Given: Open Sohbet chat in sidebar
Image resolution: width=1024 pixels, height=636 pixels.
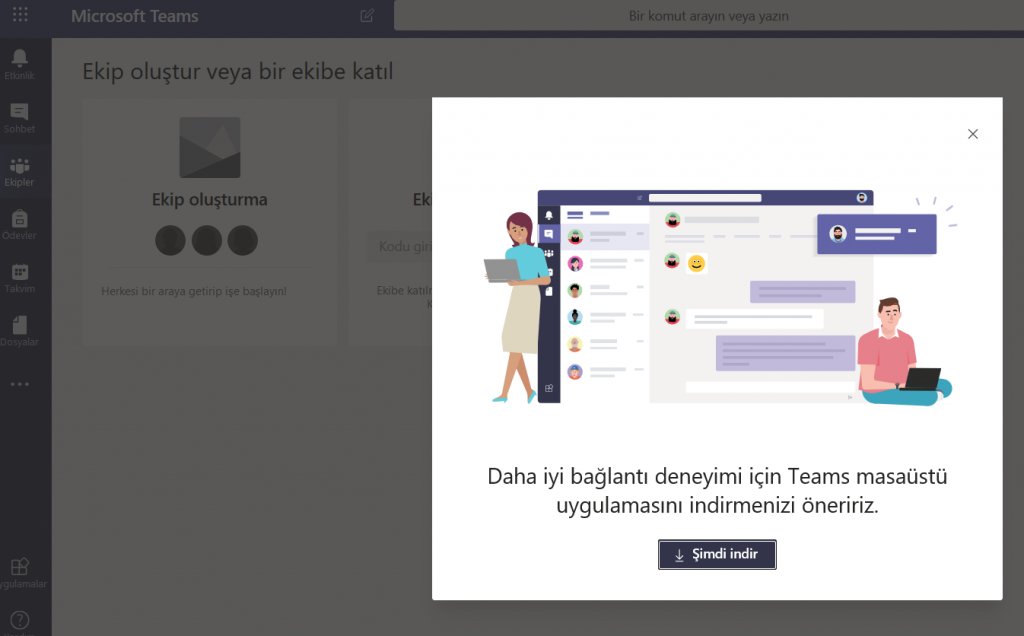Looking at the screenshot, I should [20, 118].
